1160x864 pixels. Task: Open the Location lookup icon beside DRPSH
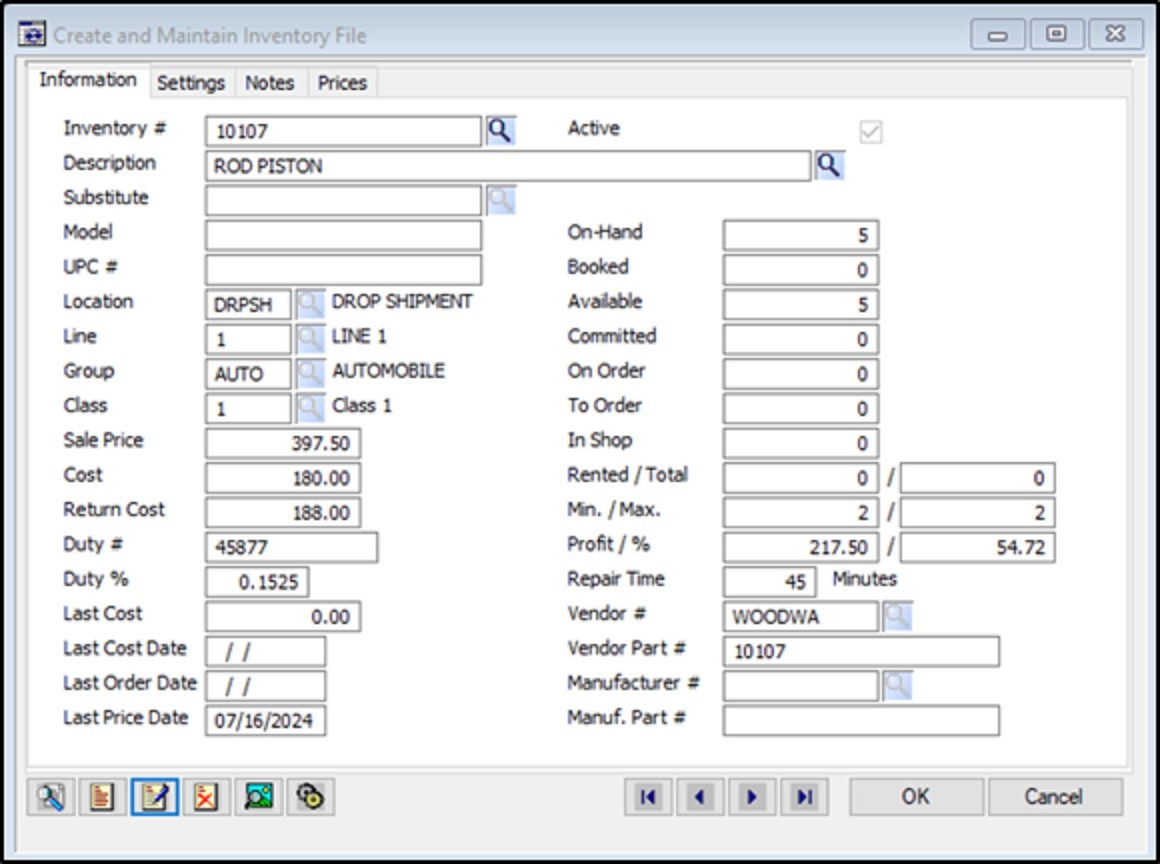click(310, 304)
